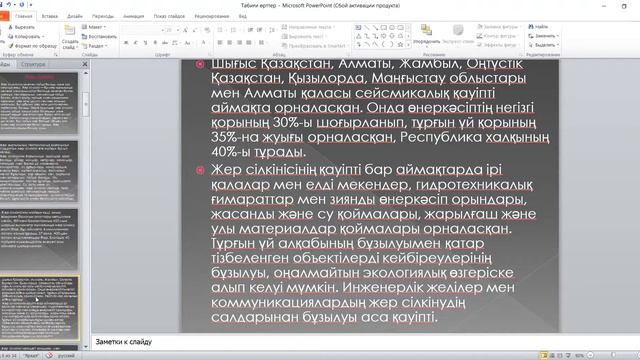This screenshot has width=640, height=360.
Task: Switch to Структура outline pane tab
Action: (x=33, y=64)
